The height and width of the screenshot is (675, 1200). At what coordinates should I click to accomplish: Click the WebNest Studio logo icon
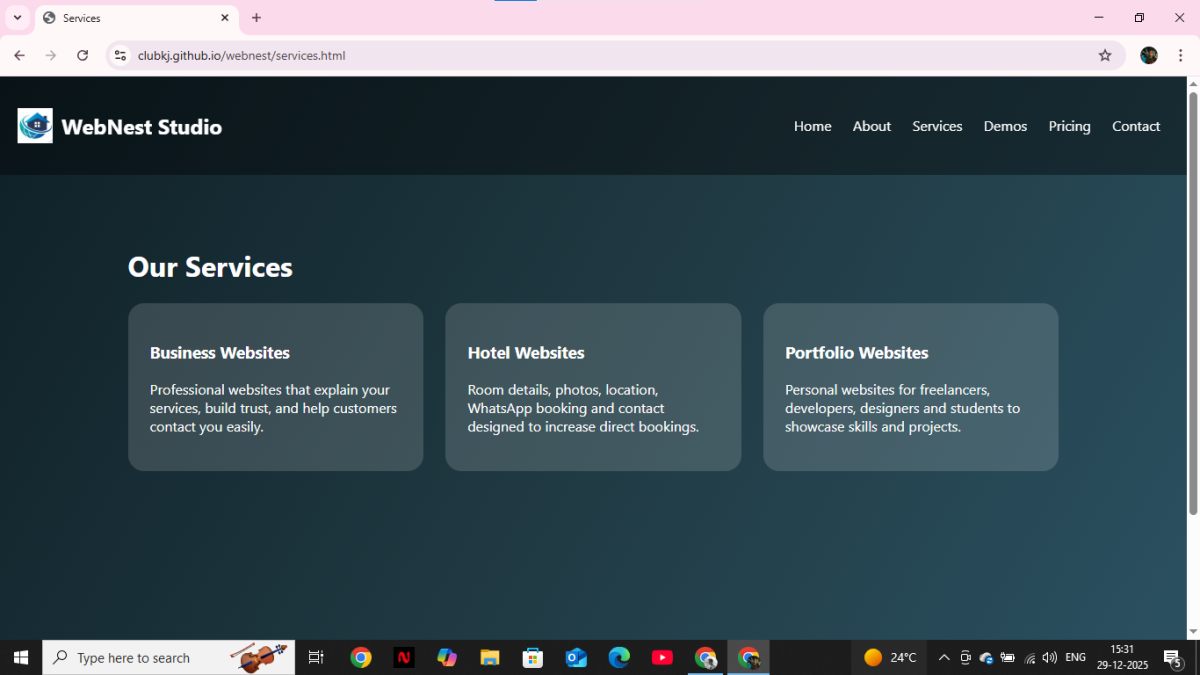[35, 126]
